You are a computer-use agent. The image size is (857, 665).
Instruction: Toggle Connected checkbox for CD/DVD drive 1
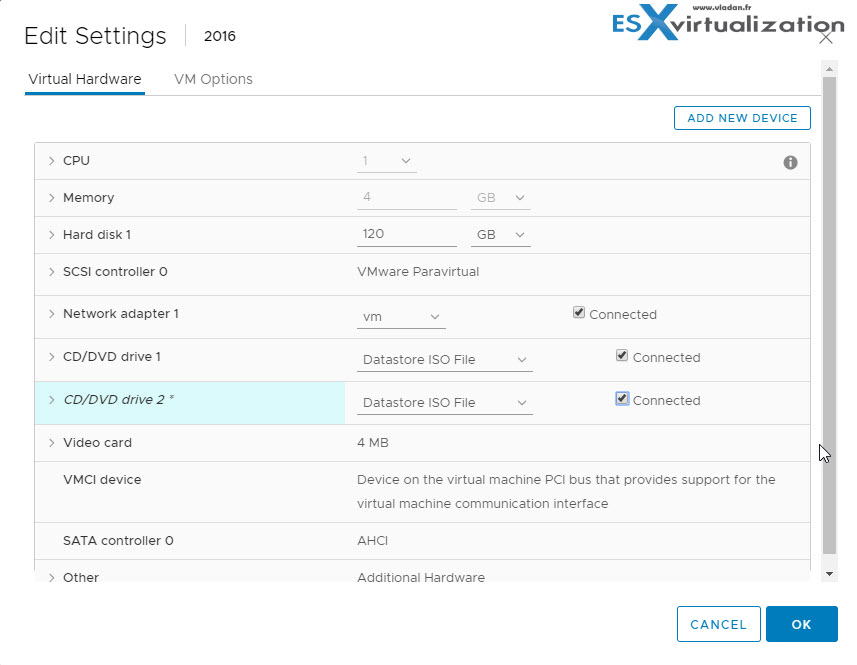[x=621, y=356]
